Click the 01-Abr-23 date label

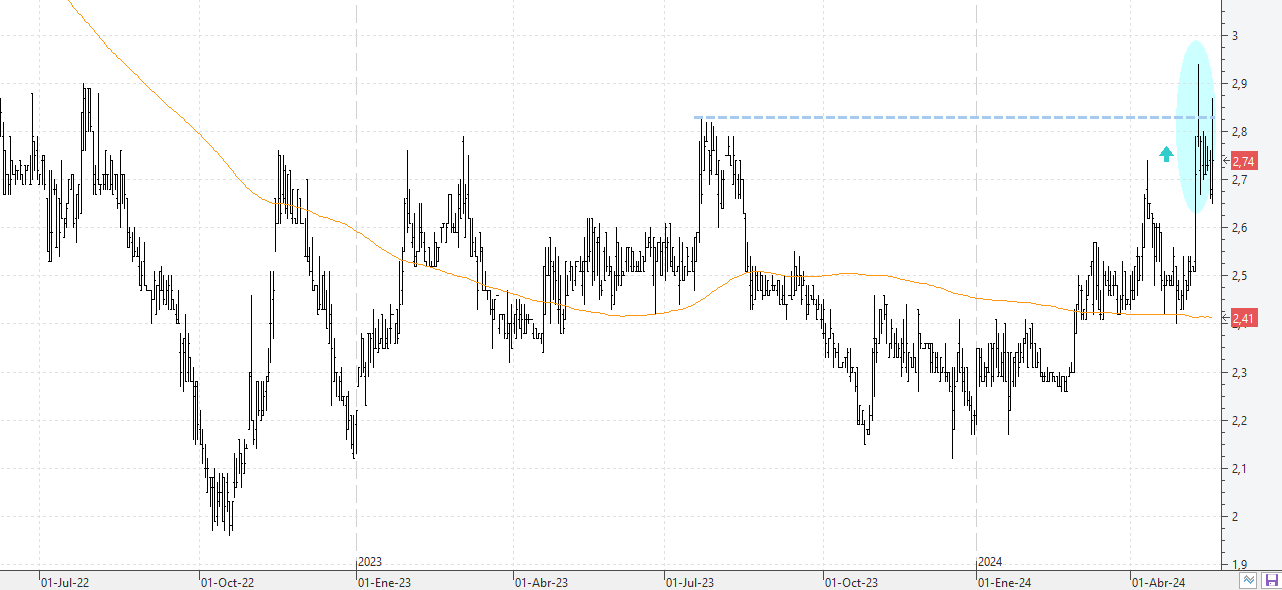point(540,581)
